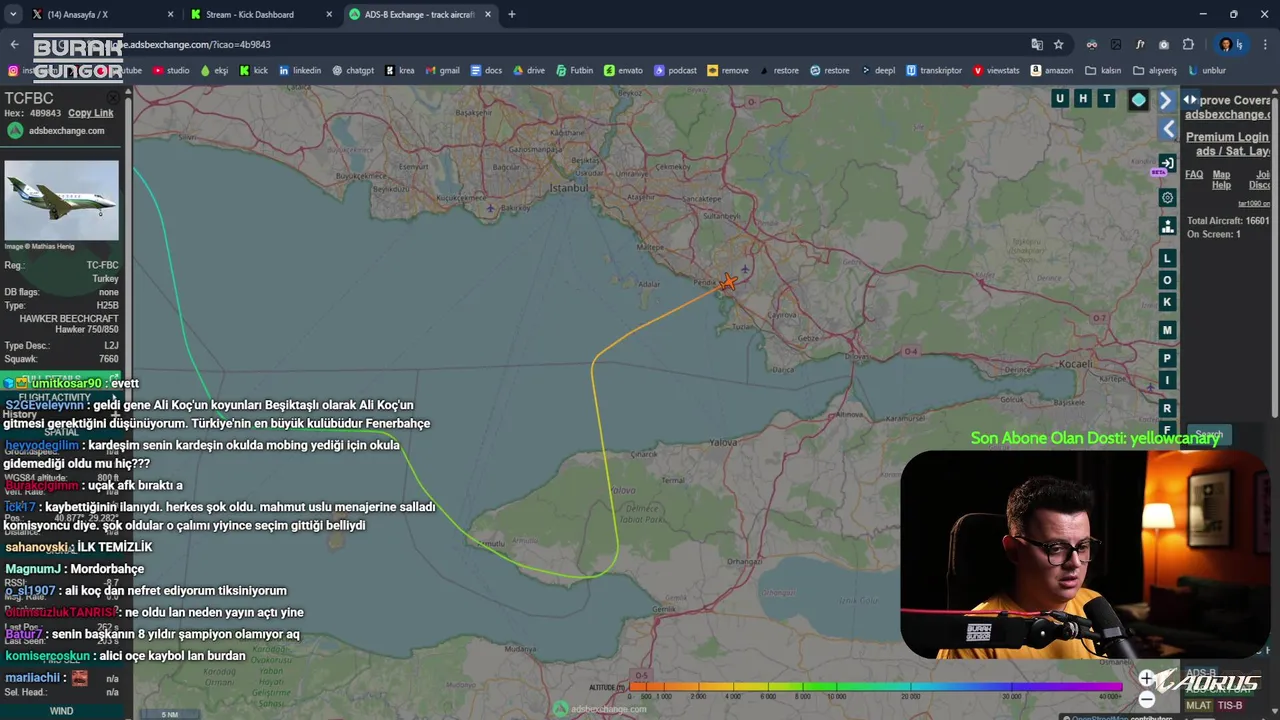Click the Premium Login link
Image resolution: width=1280 pixels, height=720 pixels.
(x=1227, y=137)
